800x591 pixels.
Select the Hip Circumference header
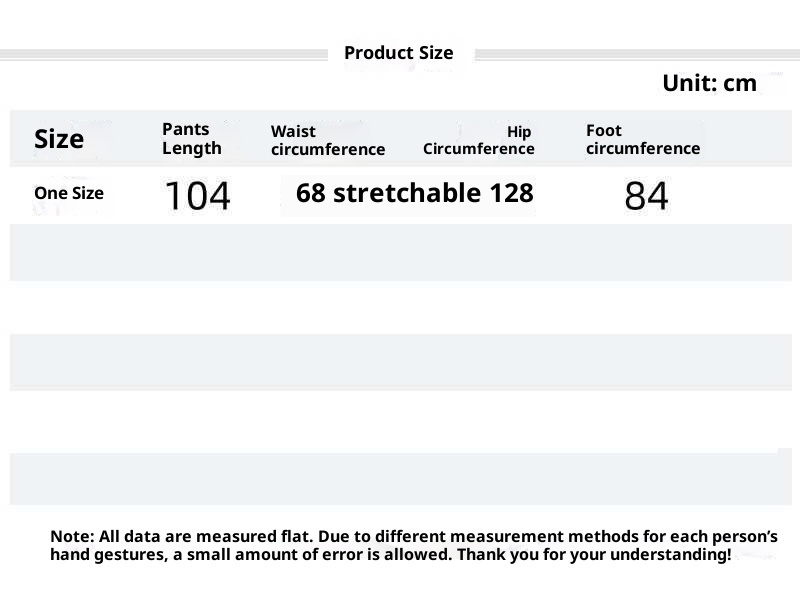tap(479, 141)
